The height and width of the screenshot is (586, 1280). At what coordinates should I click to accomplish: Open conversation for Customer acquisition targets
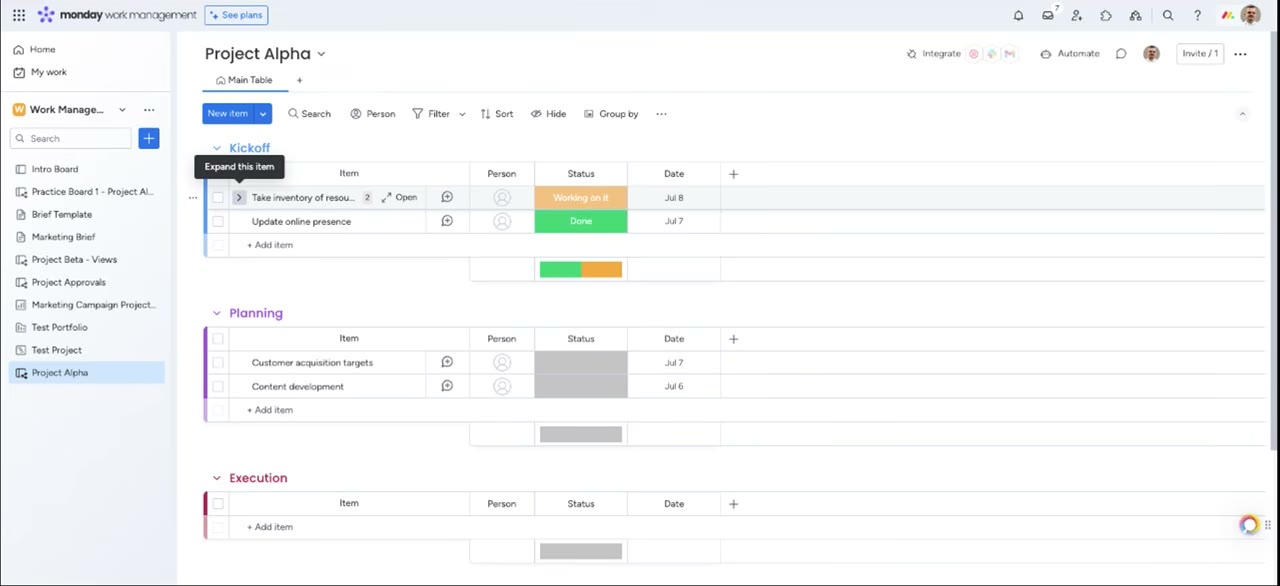pyautogui.click(x=447, y=362)
